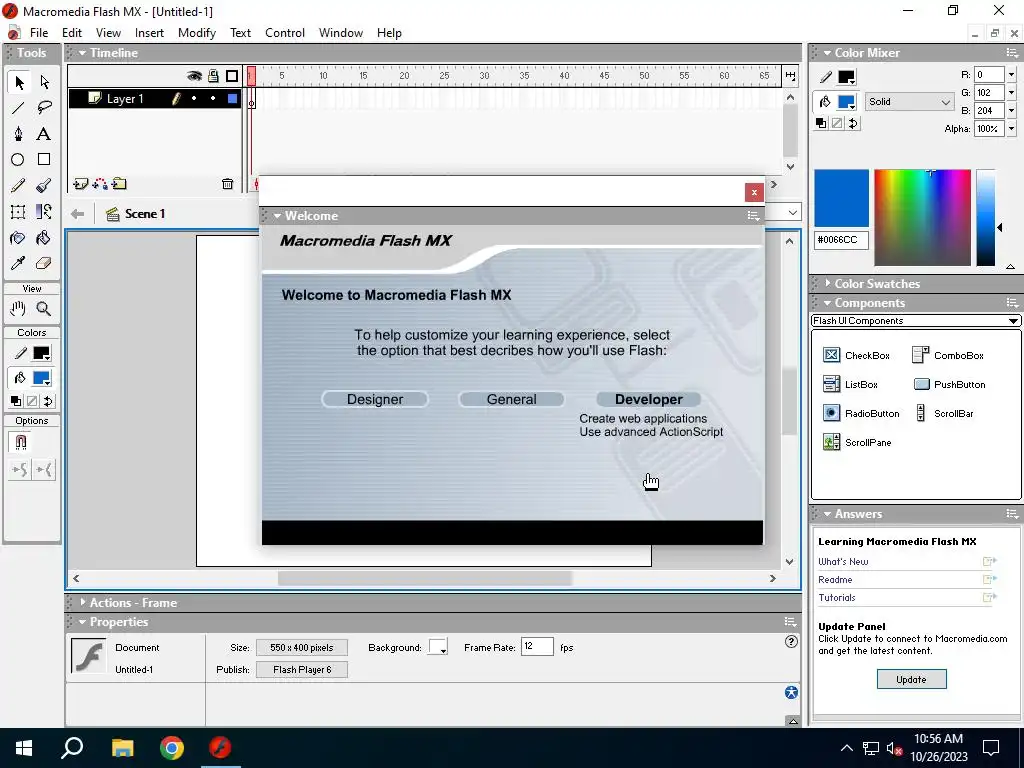Select the Fill Transform tool
The width and height of the screenshot is (1024, 768).
click(x=44, y=212)
